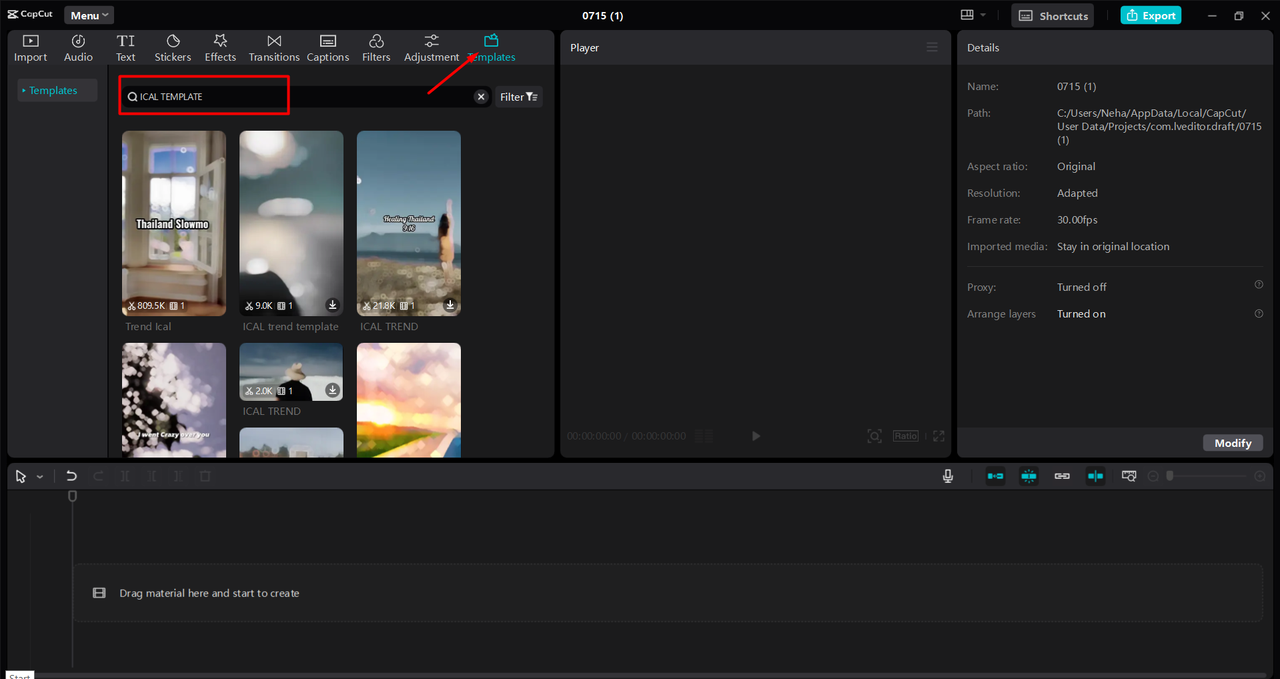This screenshot has width=1280, height=679.
Task: Click the 30.00fps frame rate value
Action: pos(1077,220)
